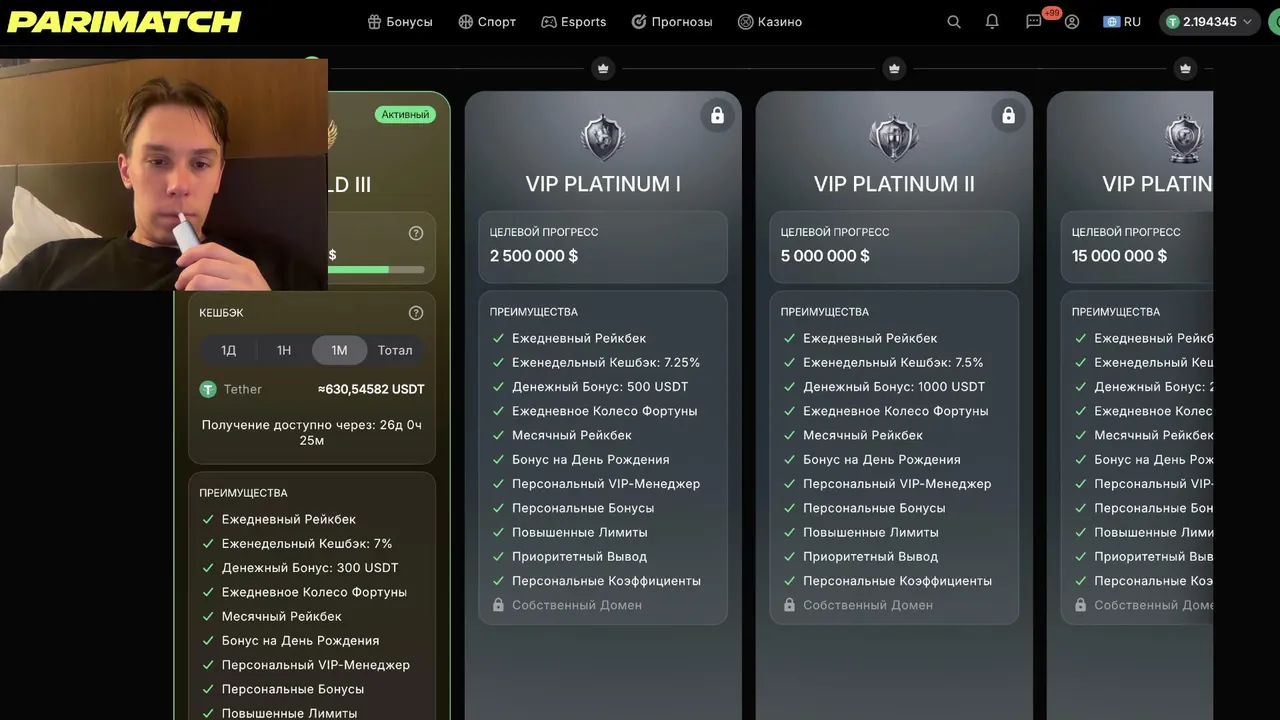Click the help question mark beside Кешбэк
Viewport: 1280px width, 720px height.
click(x=416, y=313)
